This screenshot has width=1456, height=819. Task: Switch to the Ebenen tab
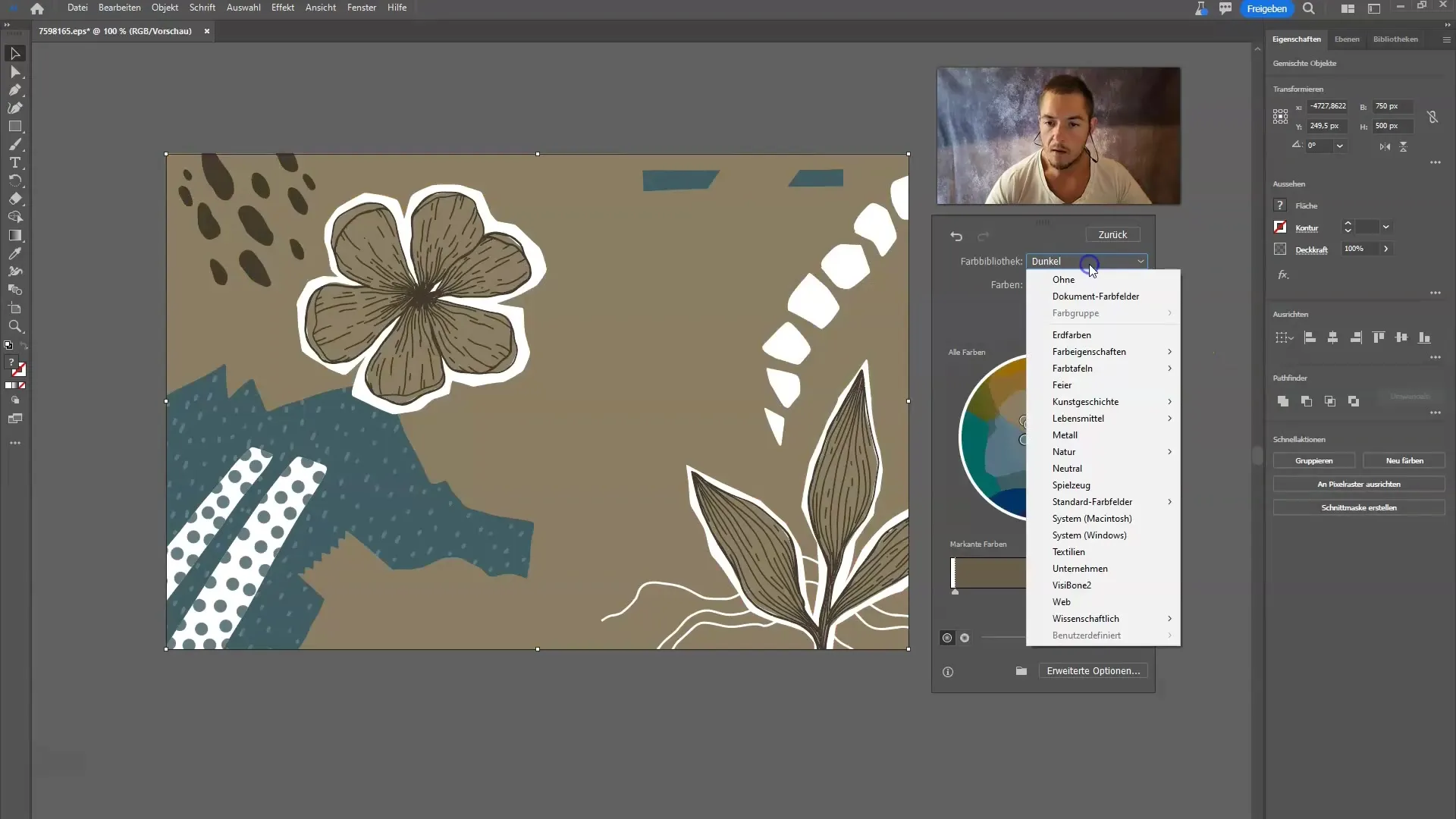click(1347, 39)
